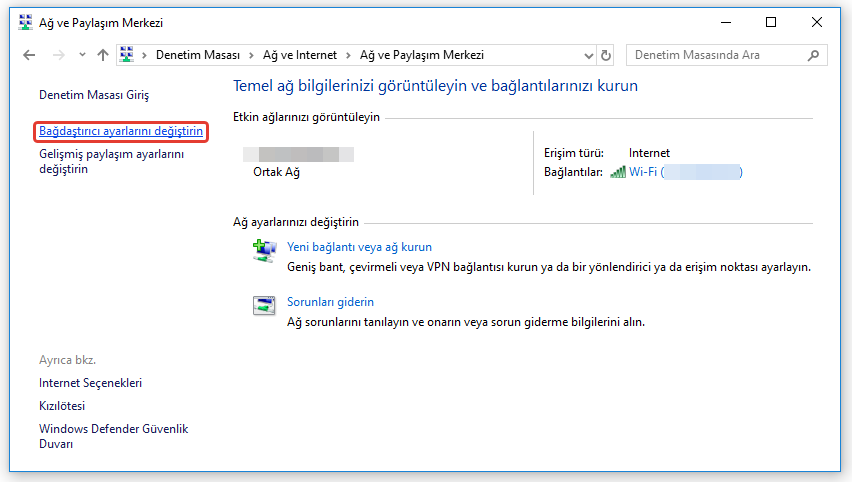Click the Denetim Masasında Ara search field
This screenshot has height=482, width=852.
715,56
